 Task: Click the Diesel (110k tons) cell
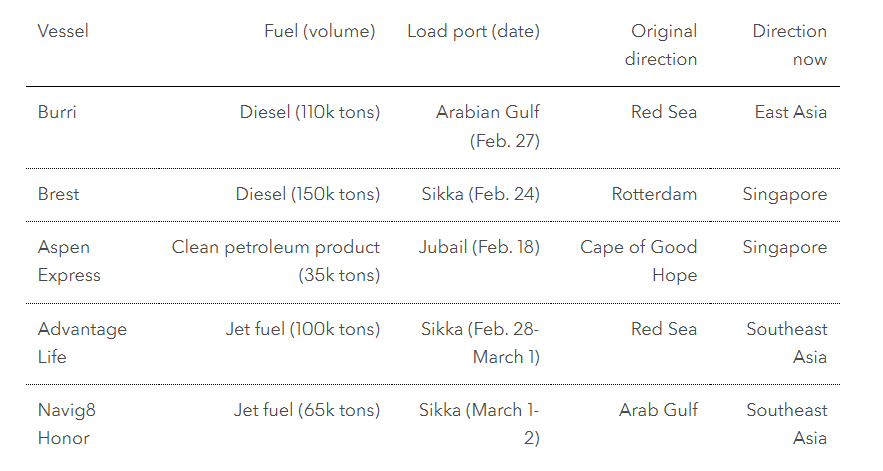(x=309, y=112)
